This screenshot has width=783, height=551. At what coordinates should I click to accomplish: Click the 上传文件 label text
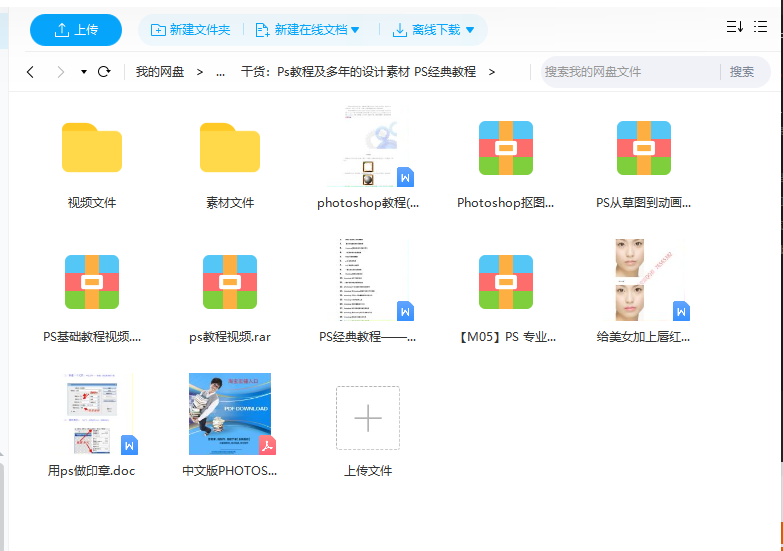(x=368, y=471)
